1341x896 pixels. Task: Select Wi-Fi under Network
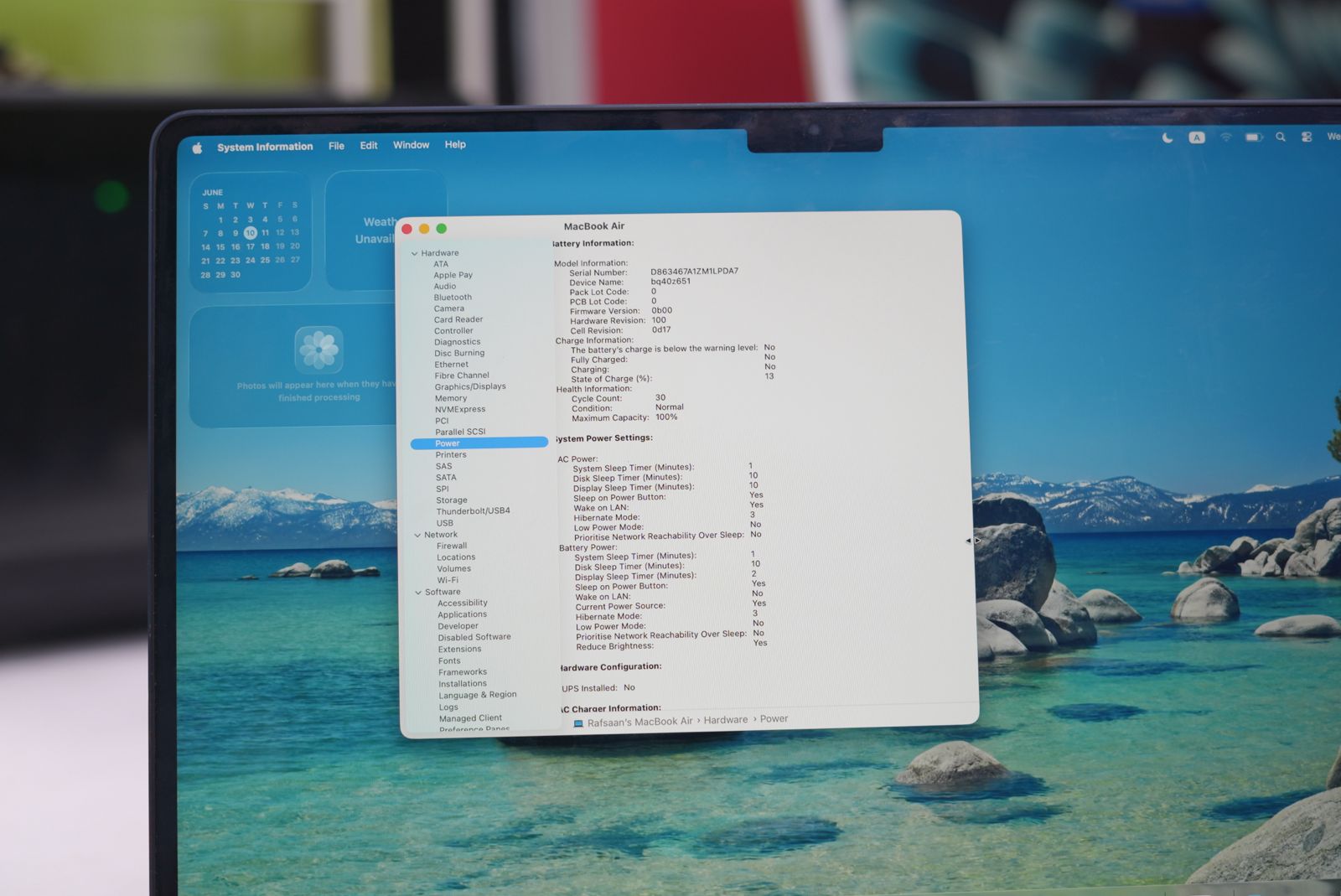point(448,580)
